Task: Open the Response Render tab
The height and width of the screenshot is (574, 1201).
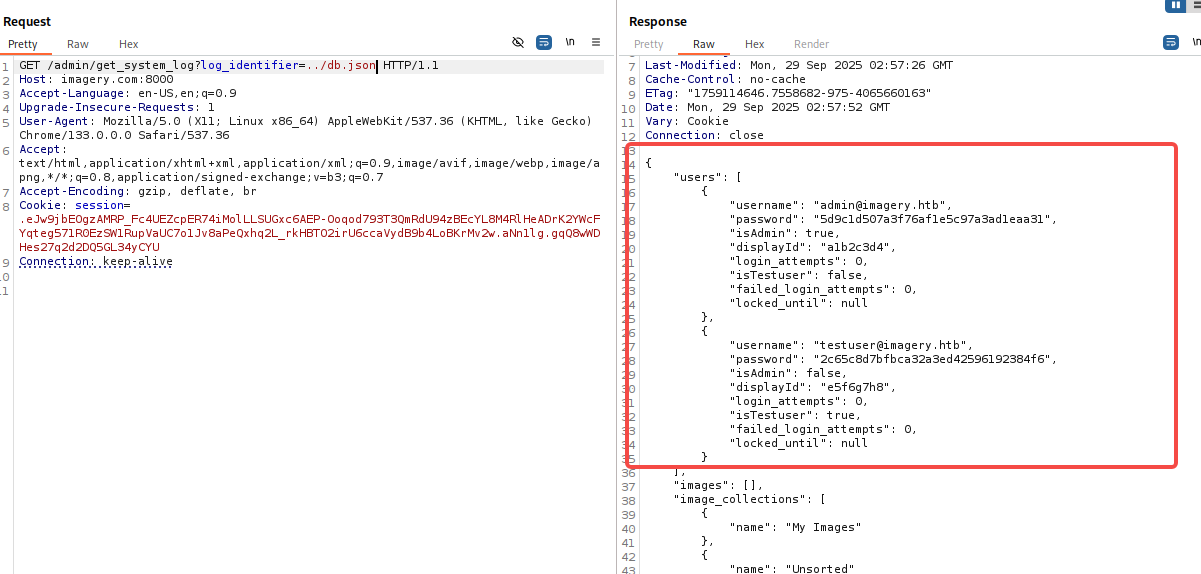Action: click(x=812, y=44)
